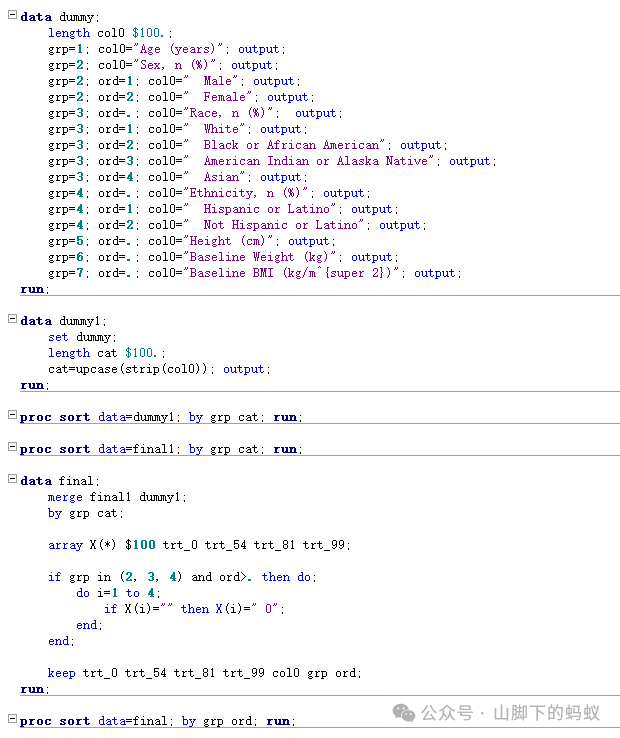Click the 'Black or African American' string

pyautogui.click(x=284, y=145)
